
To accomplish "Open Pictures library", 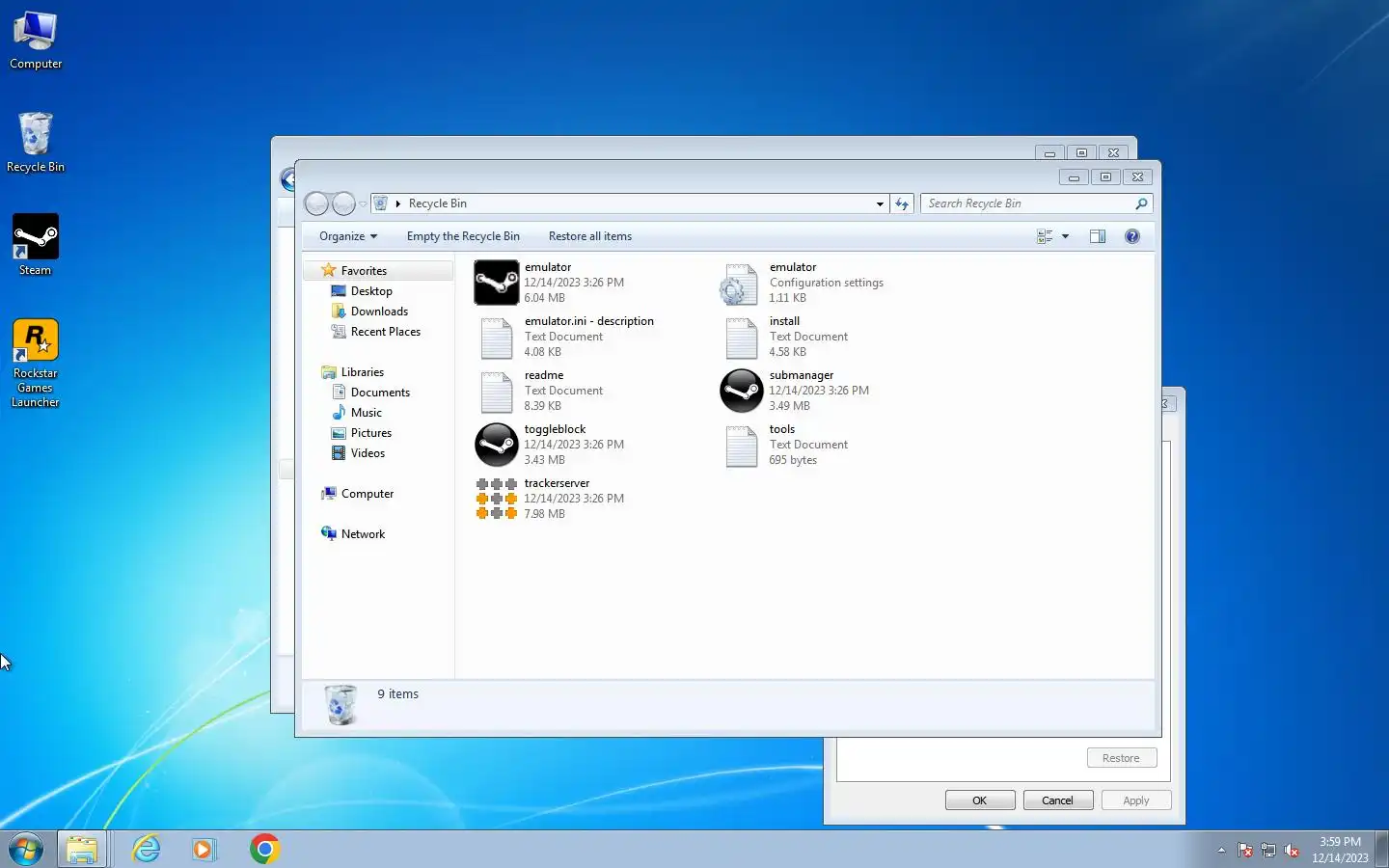I will coord(371,433).
